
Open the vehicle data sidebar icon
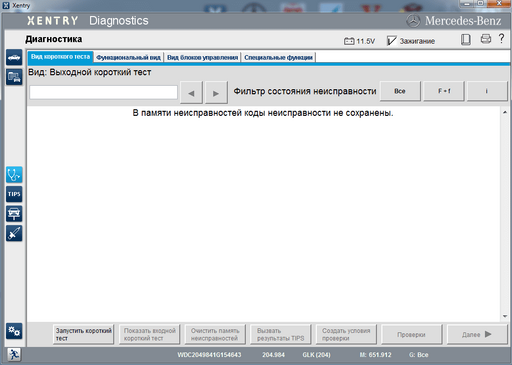tap(14, 77)
